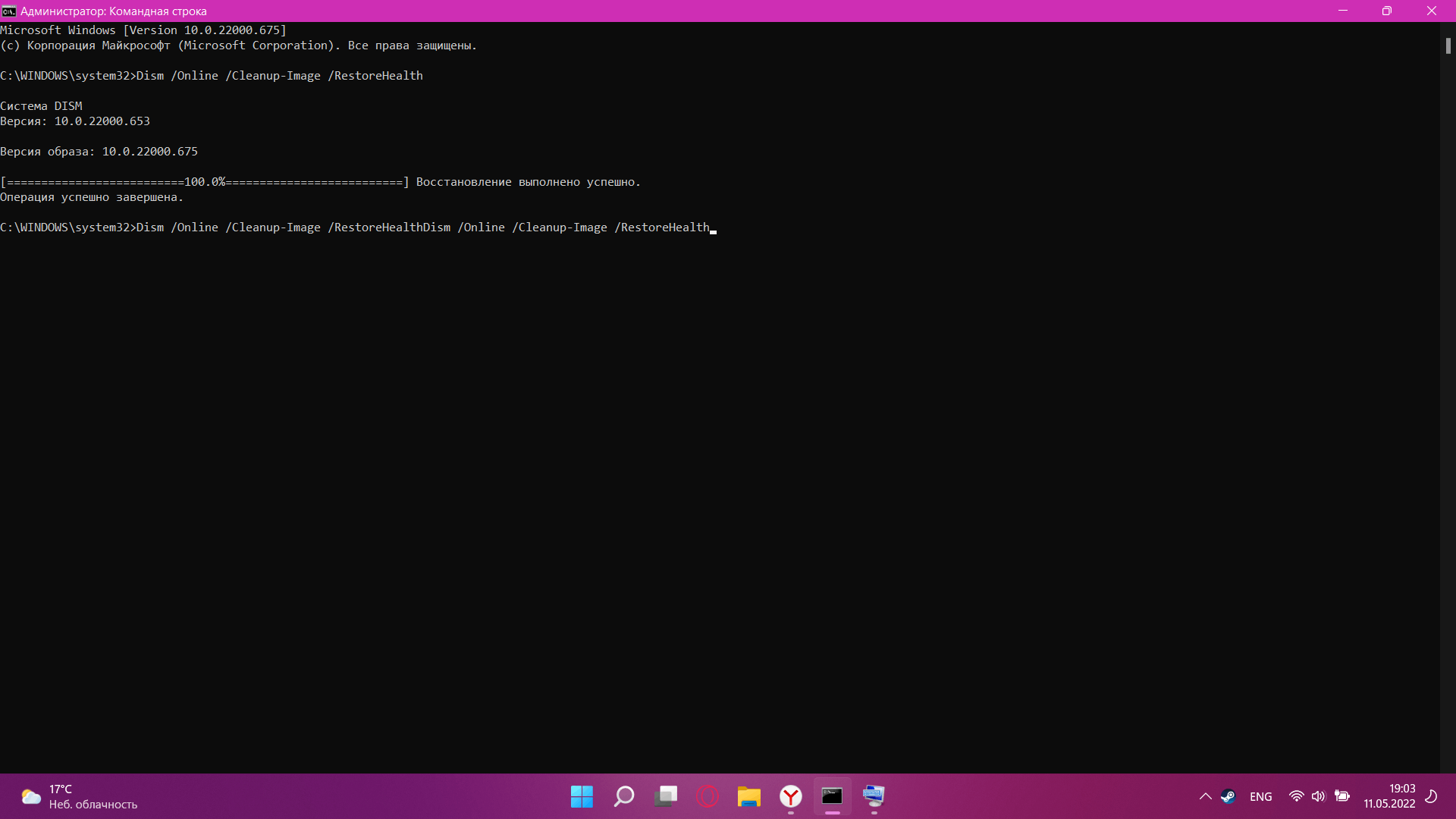
Task: Open volume speaker tray icon
Action: click(1319, 796)
